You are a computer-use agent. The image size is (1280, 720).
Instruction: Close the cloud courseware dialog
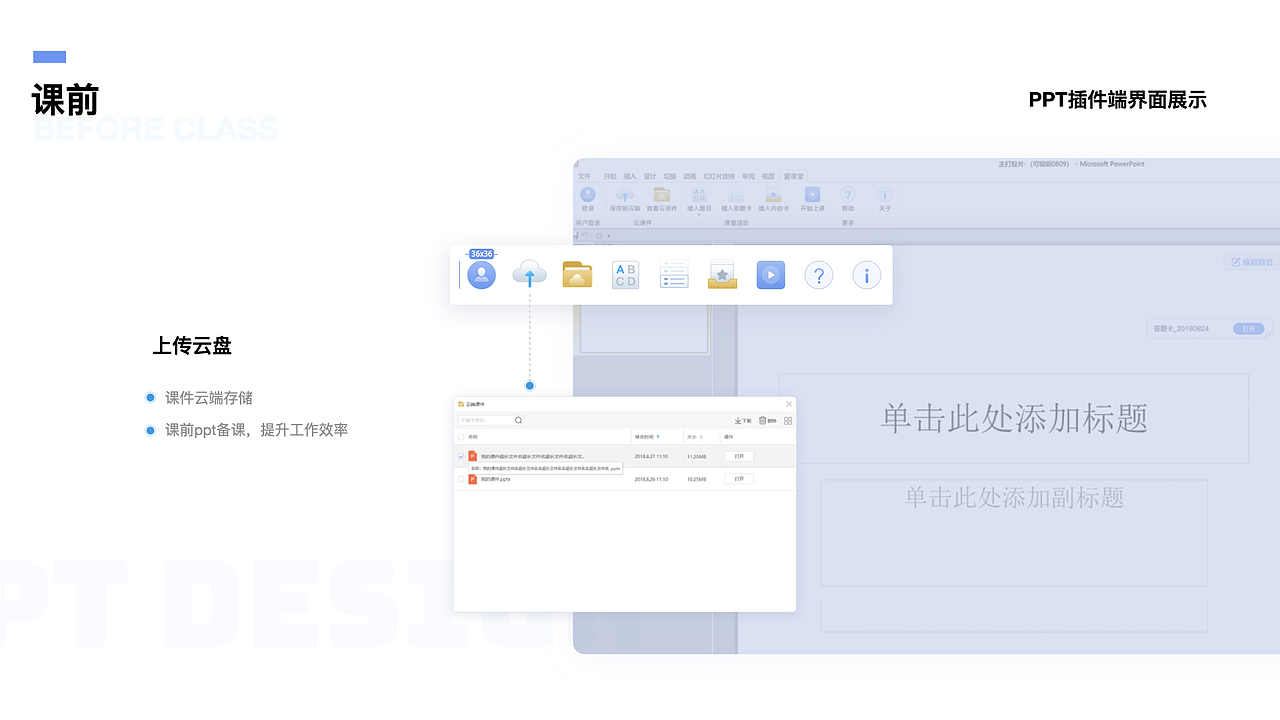[789, 404]
